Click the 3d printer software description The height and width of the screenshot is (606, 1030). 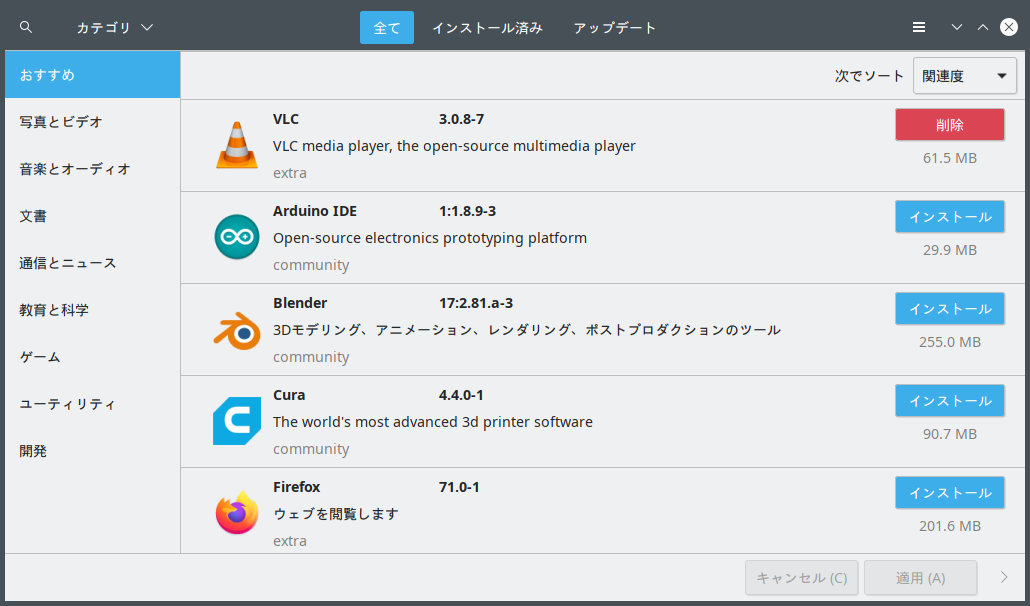click(x=433, y=422)
